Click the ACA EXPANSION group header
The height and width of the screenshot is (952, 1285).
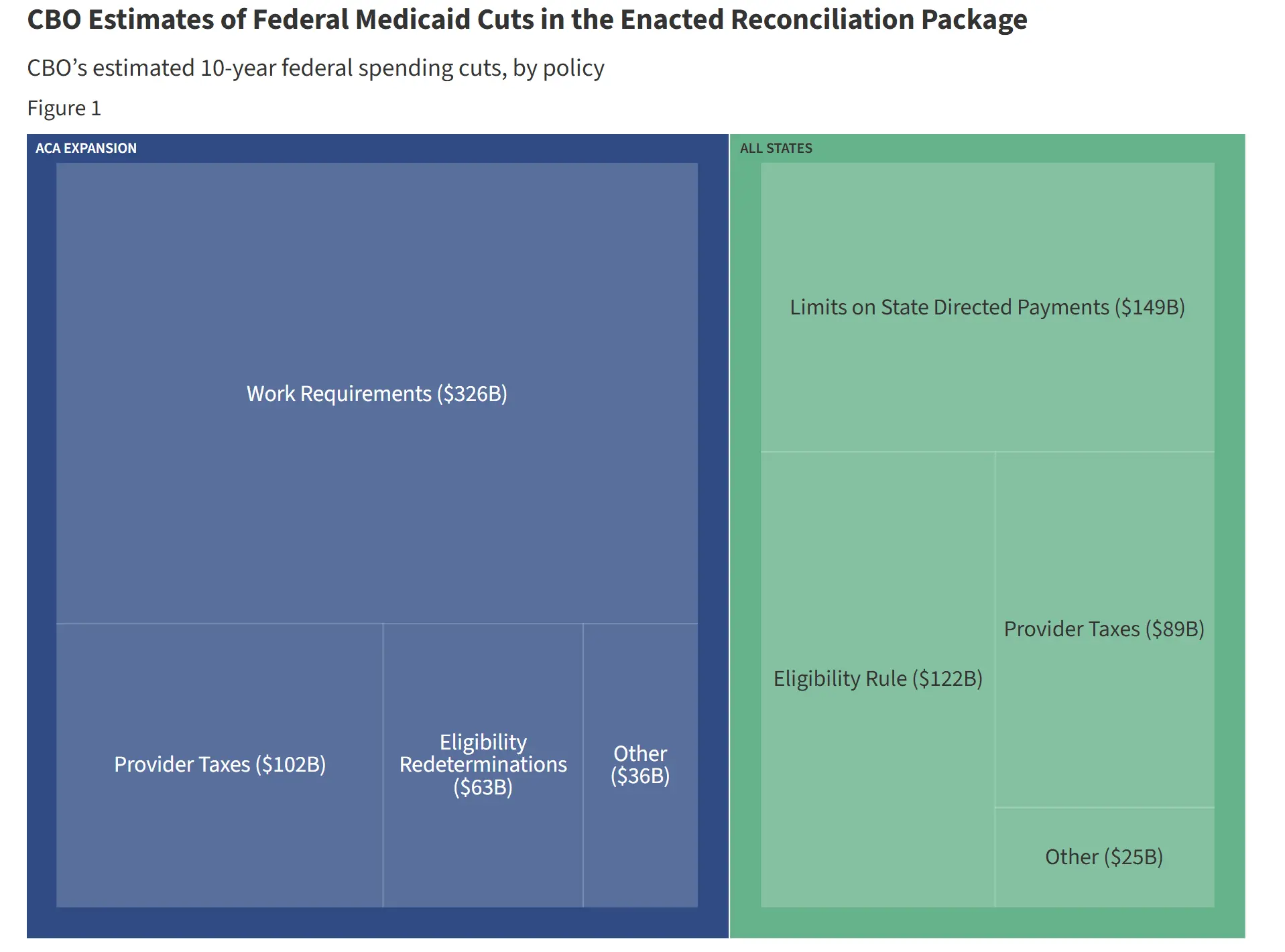(86, 148)
